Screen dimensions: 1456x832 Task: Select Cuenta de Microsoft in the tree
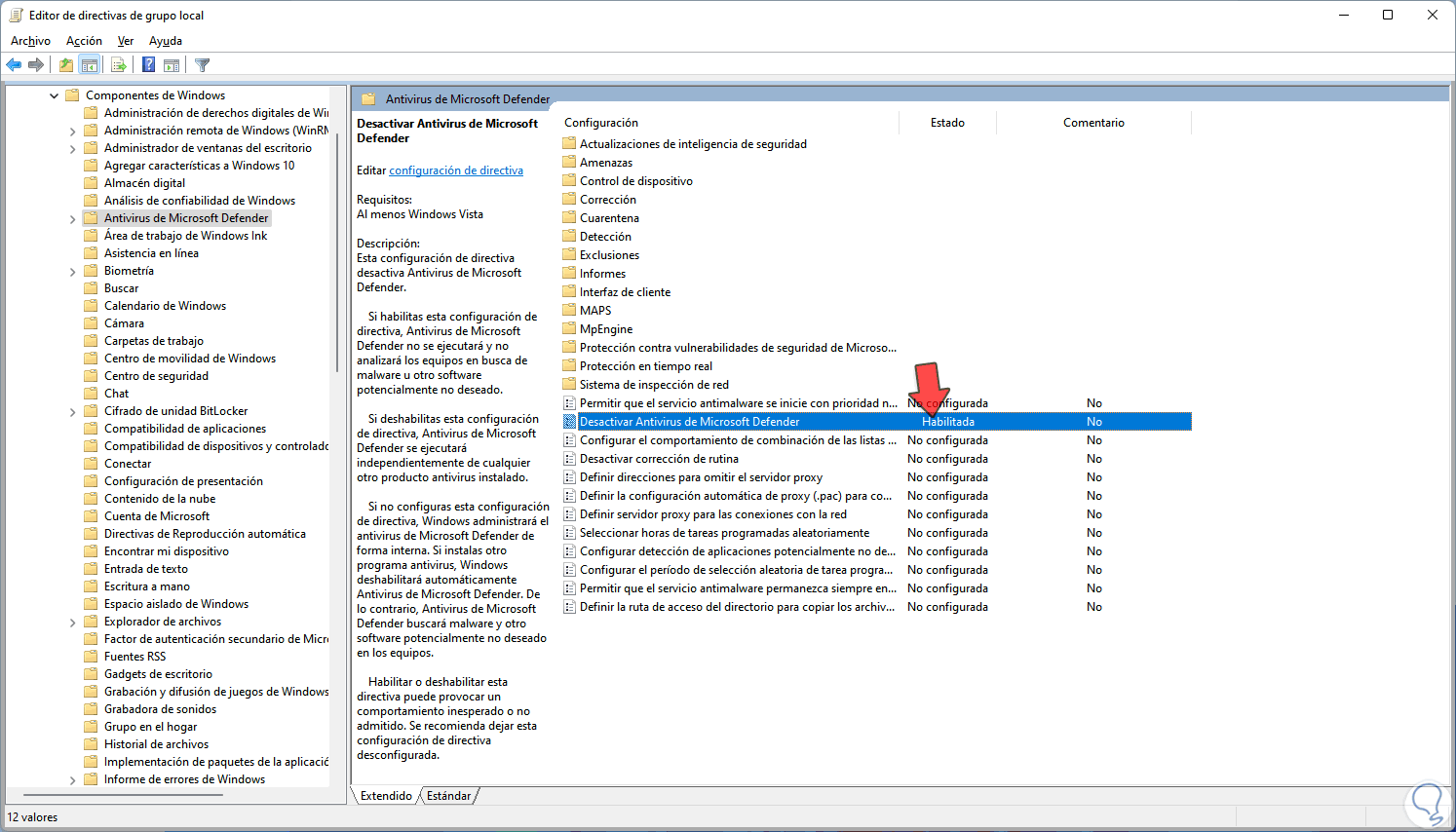(157, 516)
